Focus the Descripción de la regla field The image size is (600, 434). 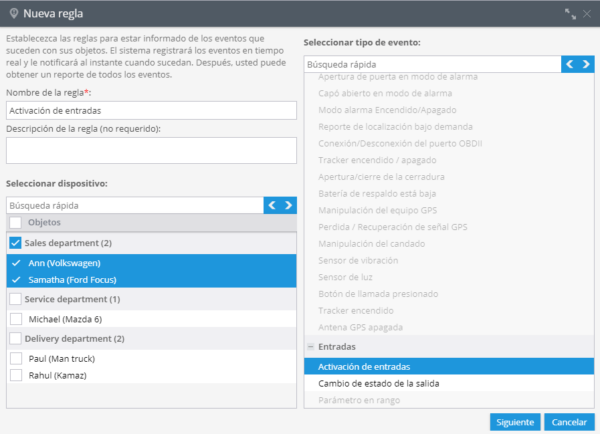[150, 150]
